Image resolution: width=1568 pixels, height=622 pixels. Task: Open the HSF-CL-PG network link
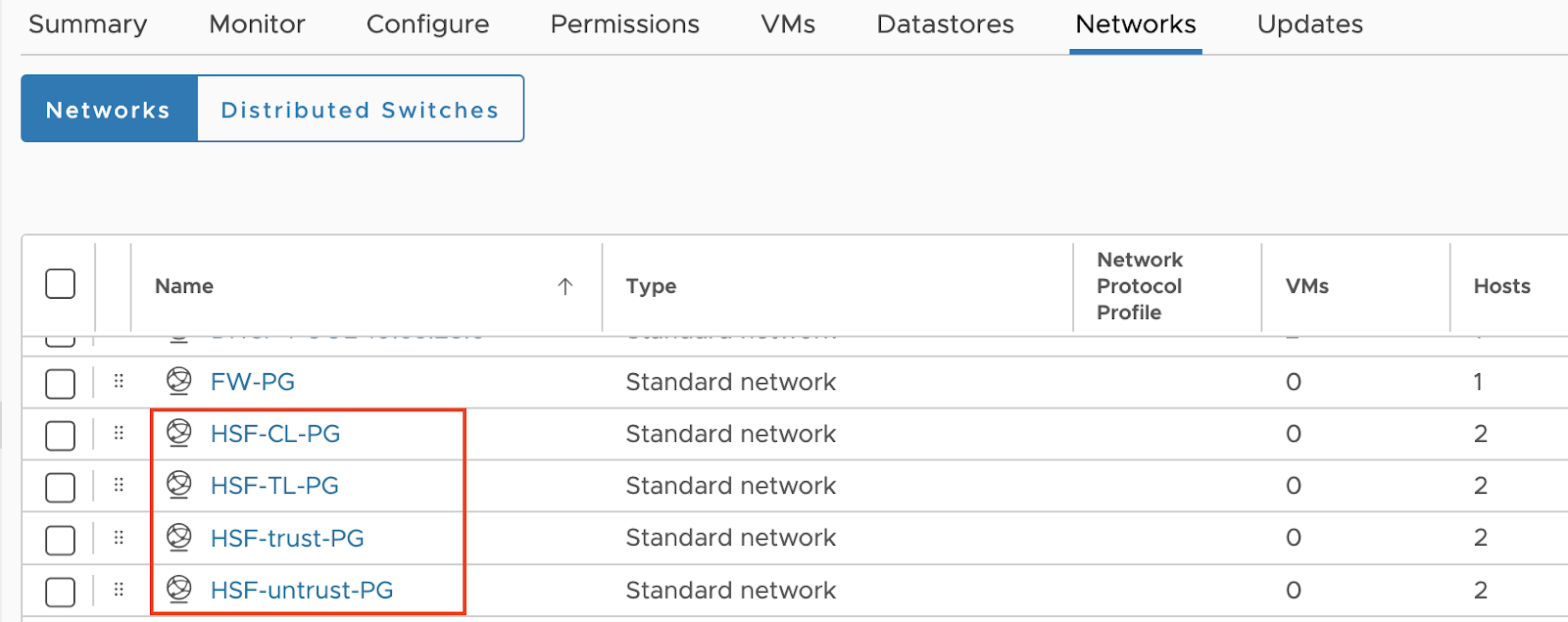(274, 433)
